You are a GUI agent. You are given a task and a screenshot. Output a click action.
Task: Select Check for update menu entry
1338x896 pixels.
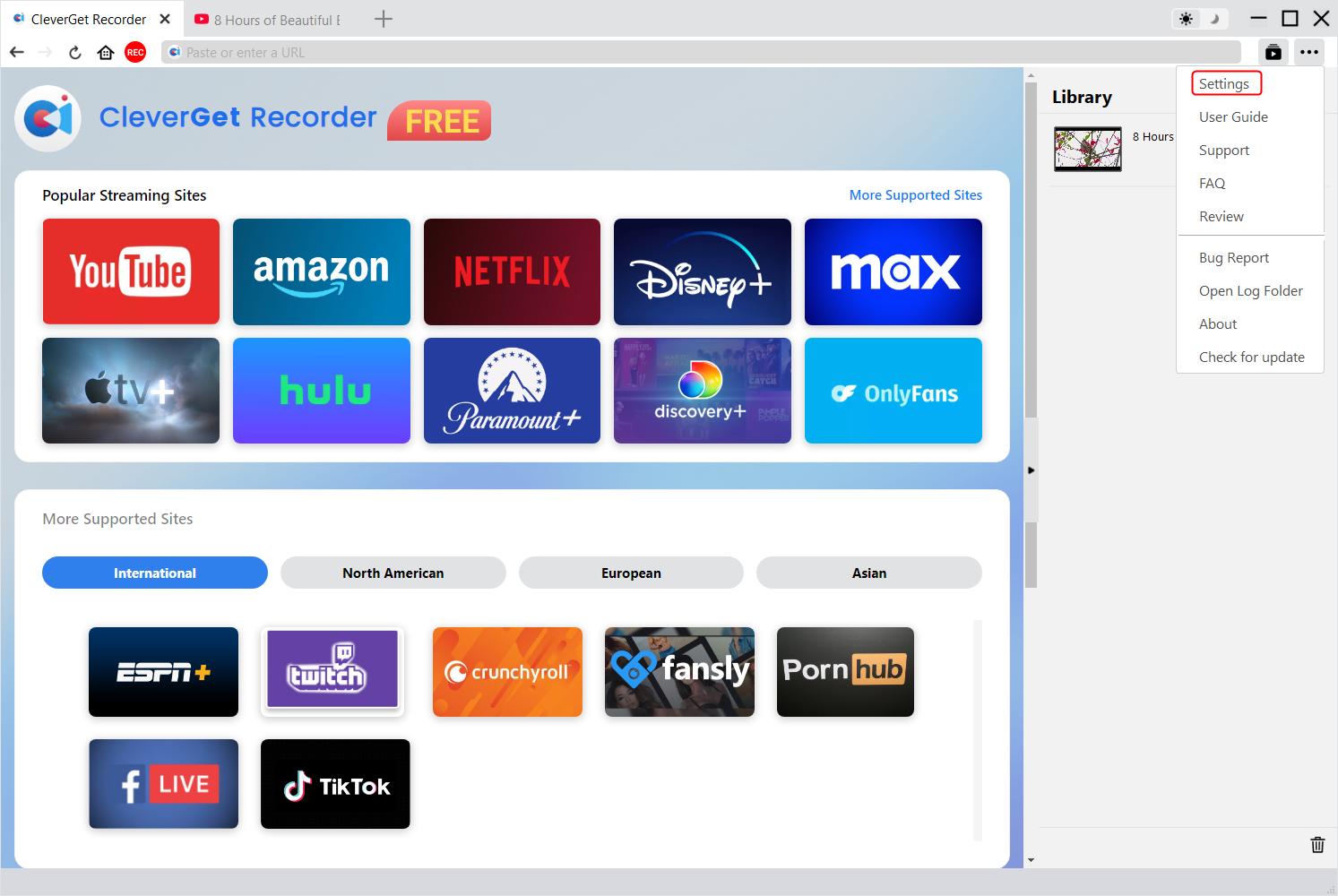pos(1252,357)
